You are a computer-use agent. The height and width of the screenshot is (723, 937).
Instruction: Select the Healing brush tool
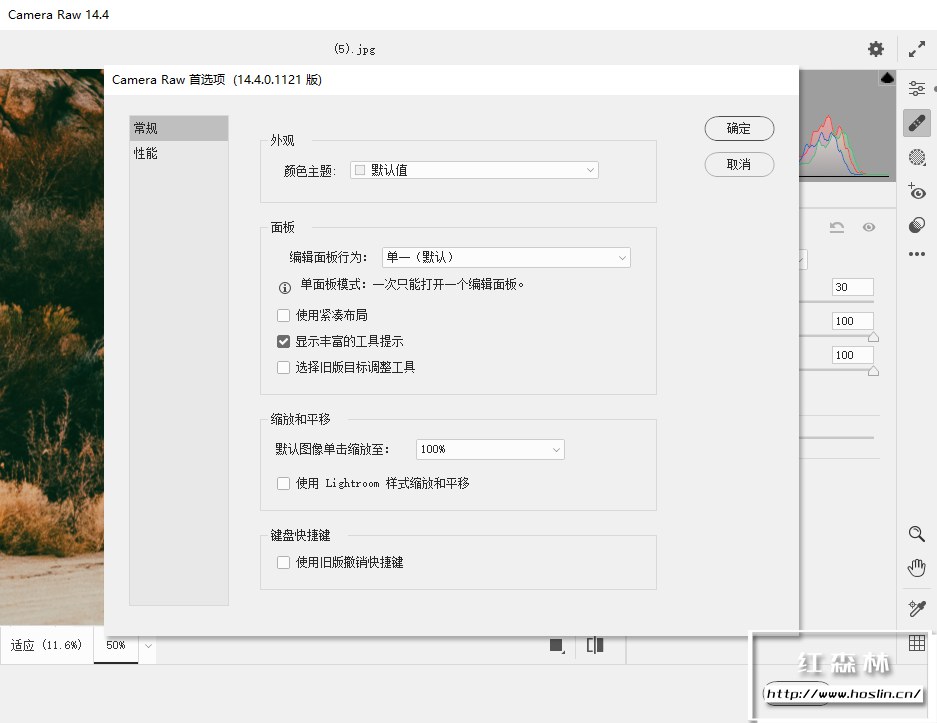coord(917,123)
